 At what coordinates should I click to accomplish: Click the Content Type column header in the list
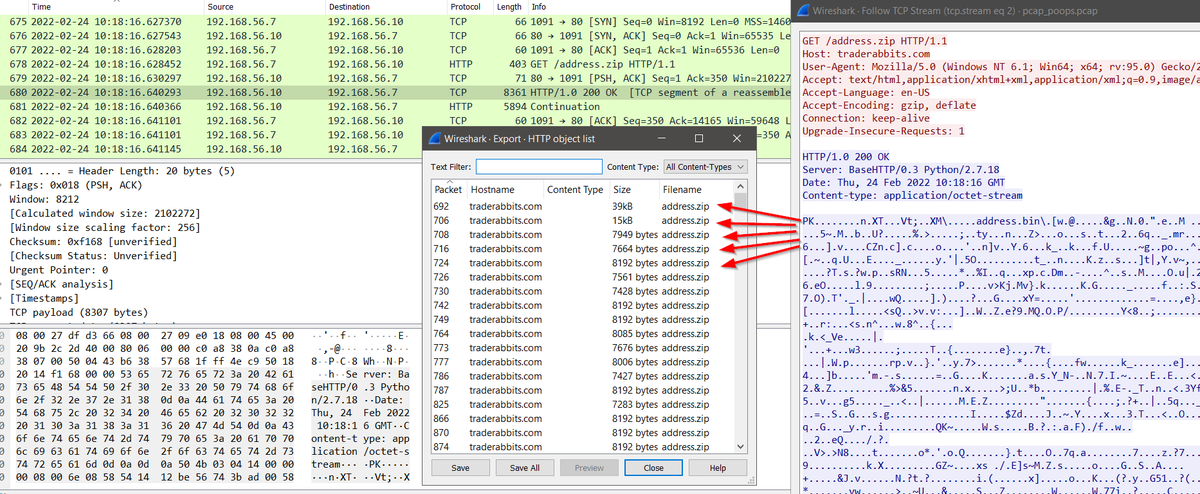(x=575, y=189)
